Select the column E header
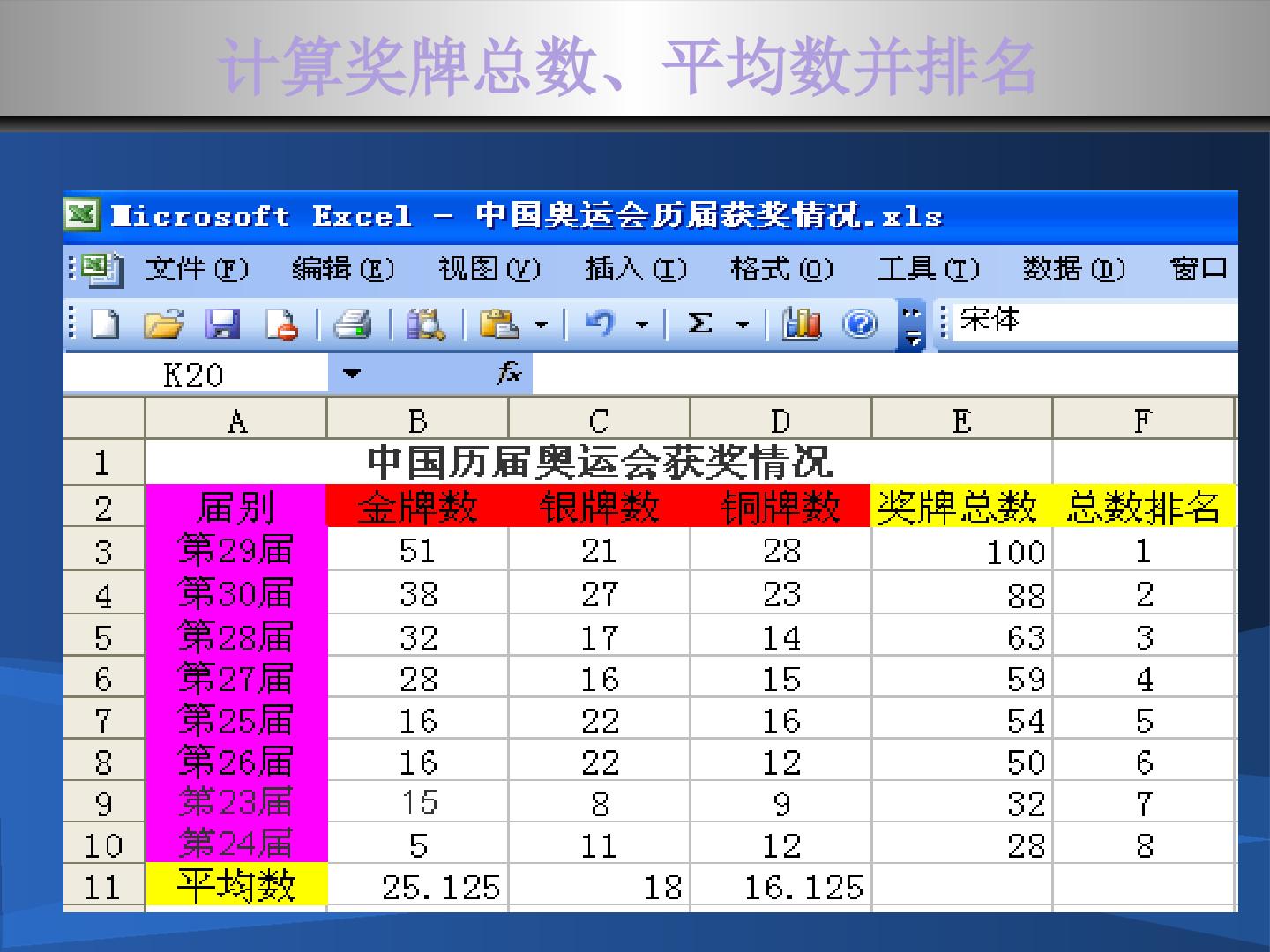 click(961, 420)
